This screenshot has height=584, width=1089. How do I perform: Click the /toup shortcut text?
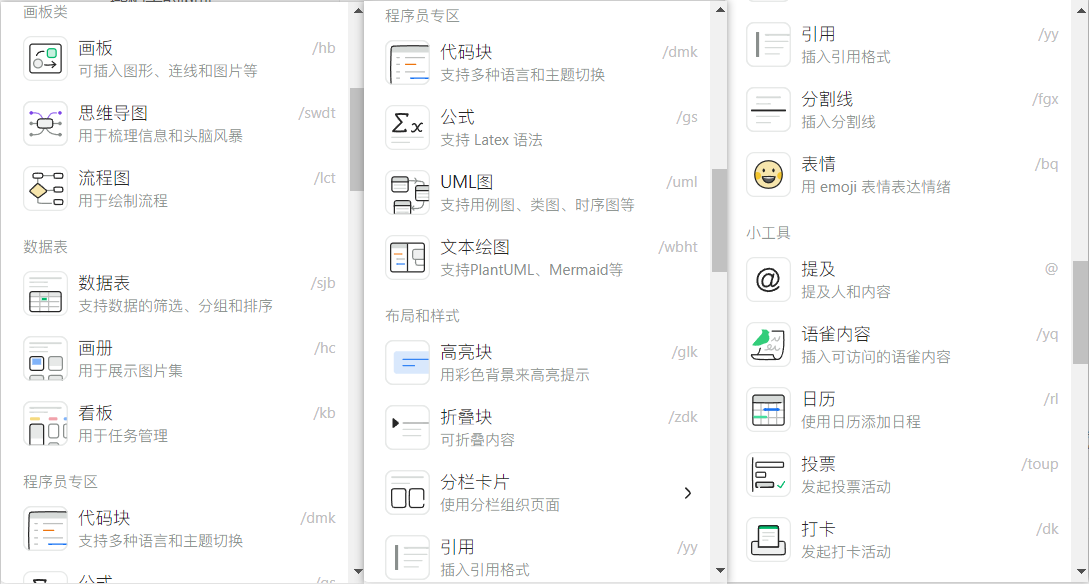pyautogui.click(x=1040, y=464)
